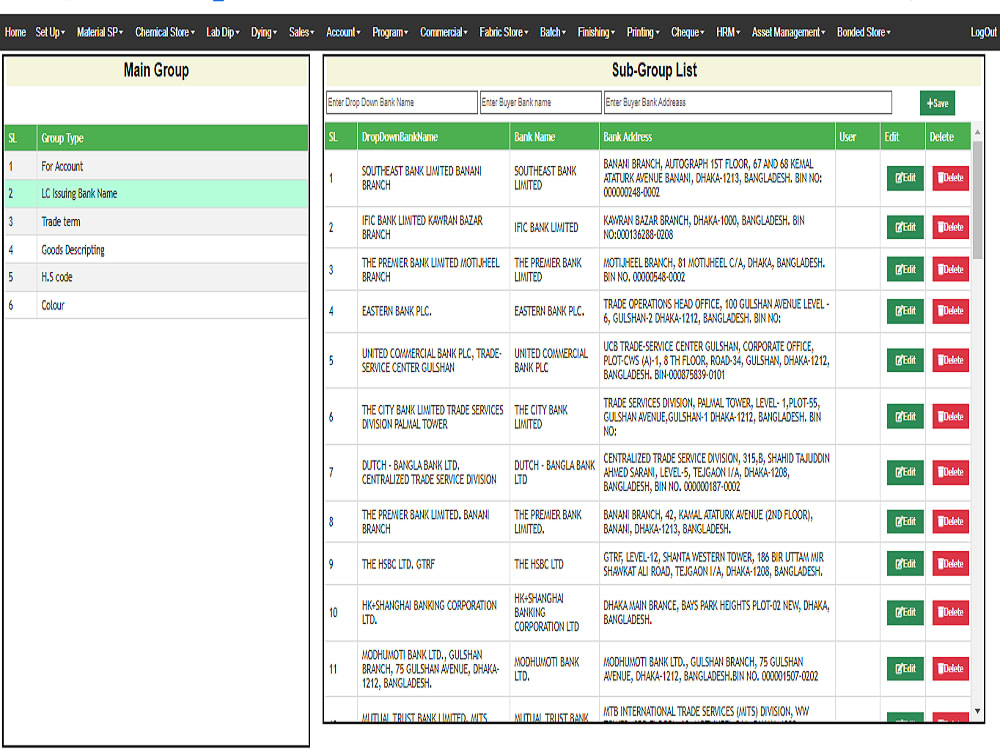Select Colour group row
Image resolution: width=1000 pixels, height=750 pixels.
(x=156, y=305)
